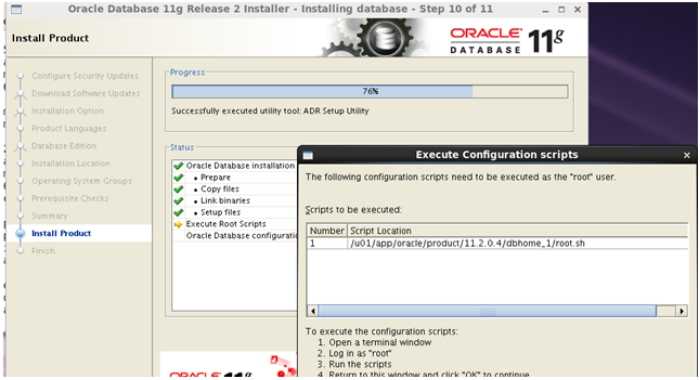Click the Number column header
This screenshot has height=380, width=700.
click(327, 231)
